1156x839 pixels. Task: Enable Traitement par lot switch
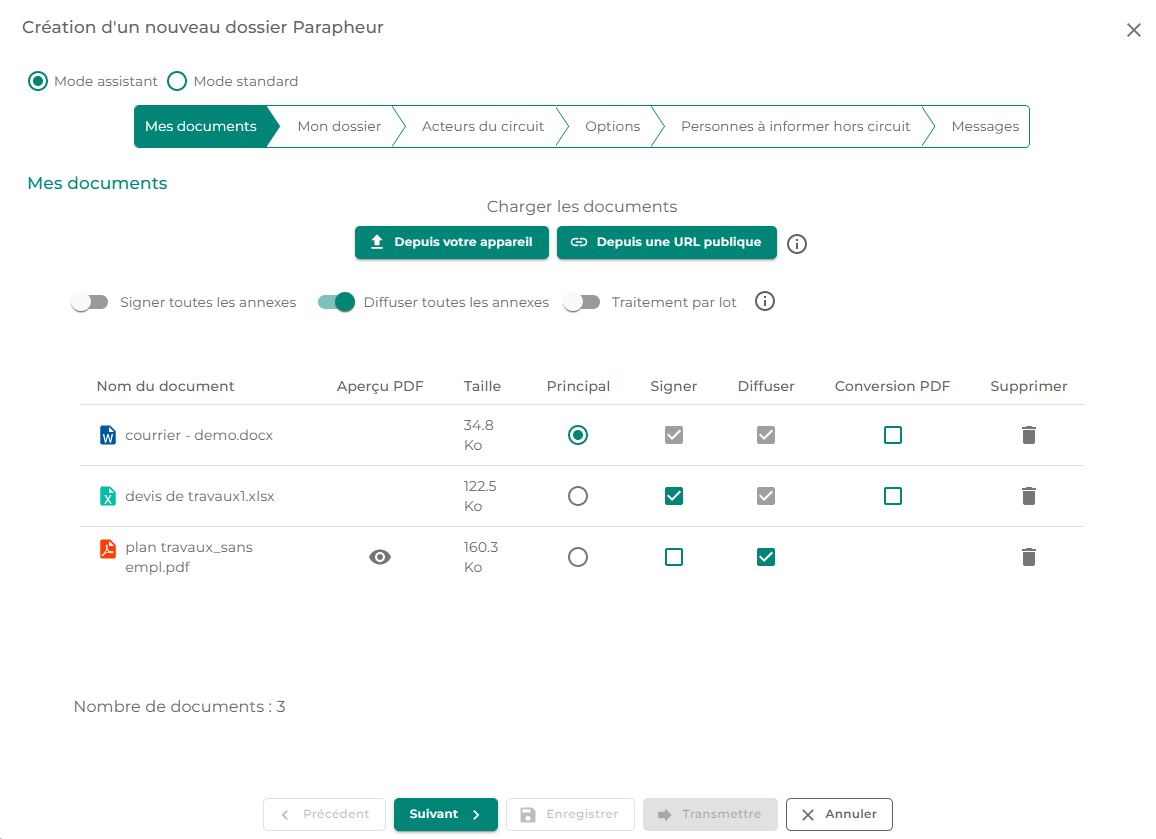click(582, 302)
